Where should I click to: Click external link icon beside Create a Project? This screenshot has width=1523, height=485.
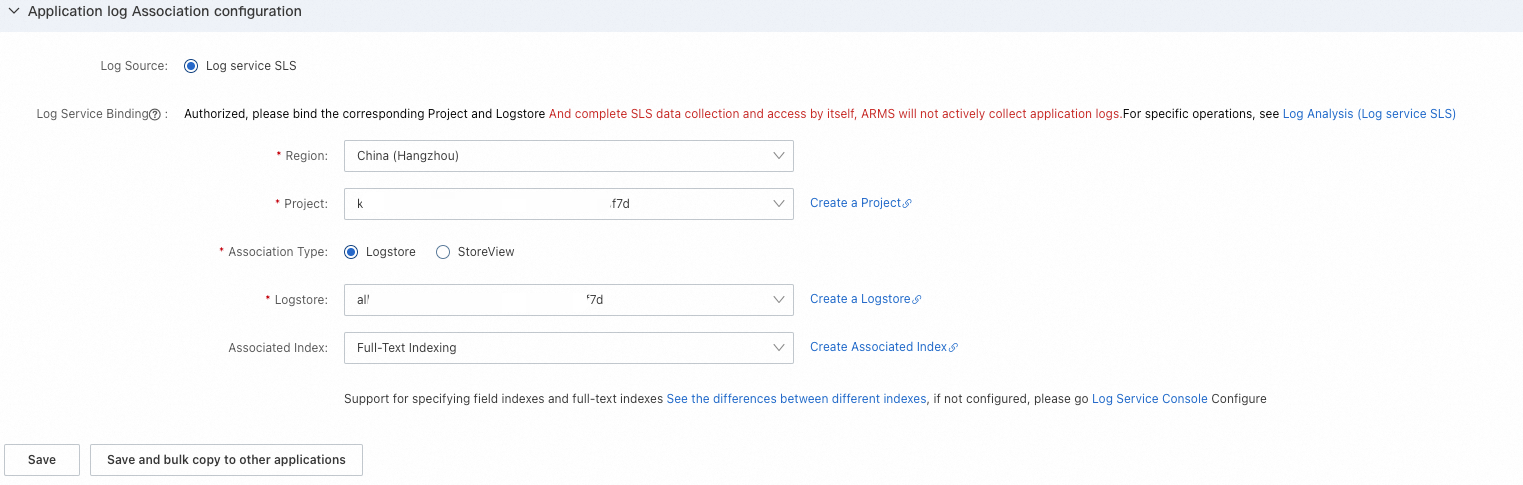907,203
